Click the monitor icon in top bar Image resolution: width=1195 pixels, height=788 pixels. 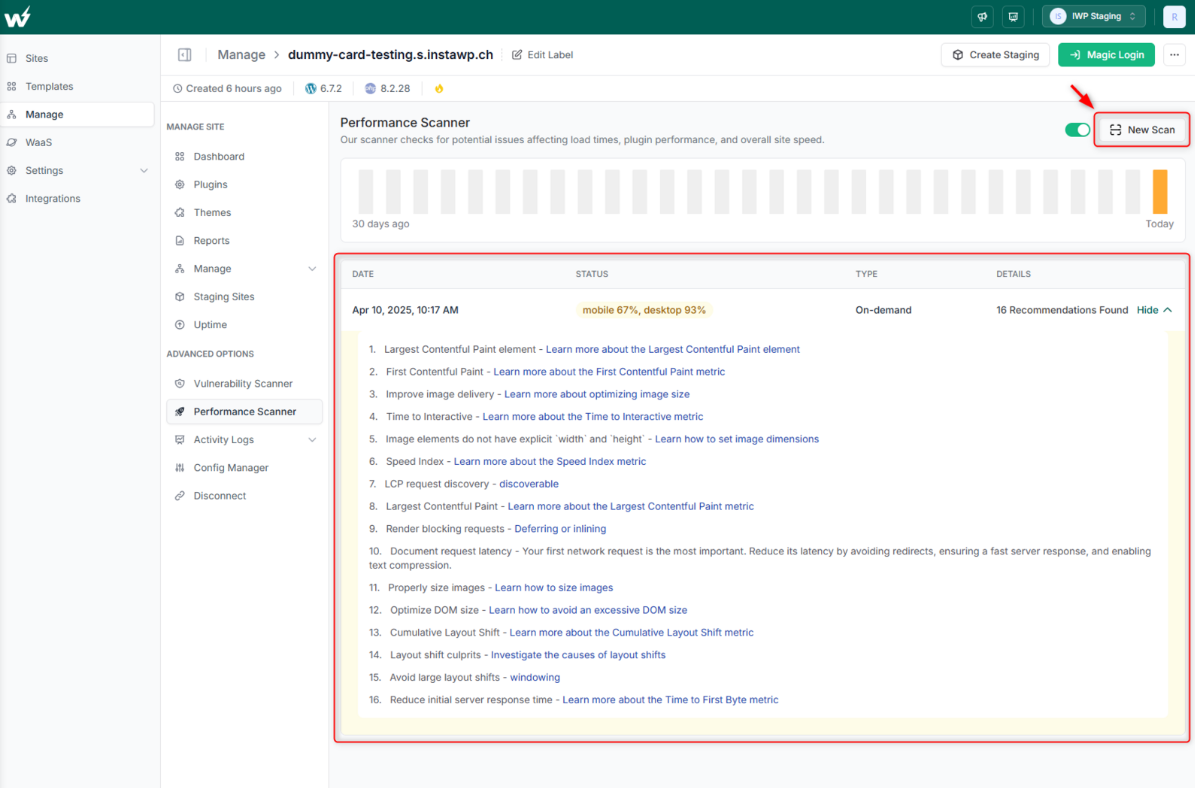(1013, 17)
